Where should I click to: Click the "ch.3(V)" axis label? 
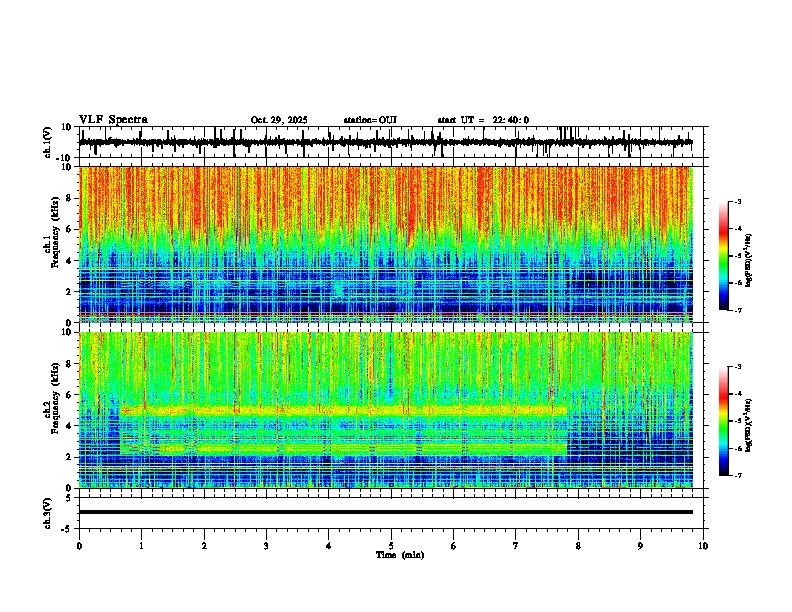[48, 514]
